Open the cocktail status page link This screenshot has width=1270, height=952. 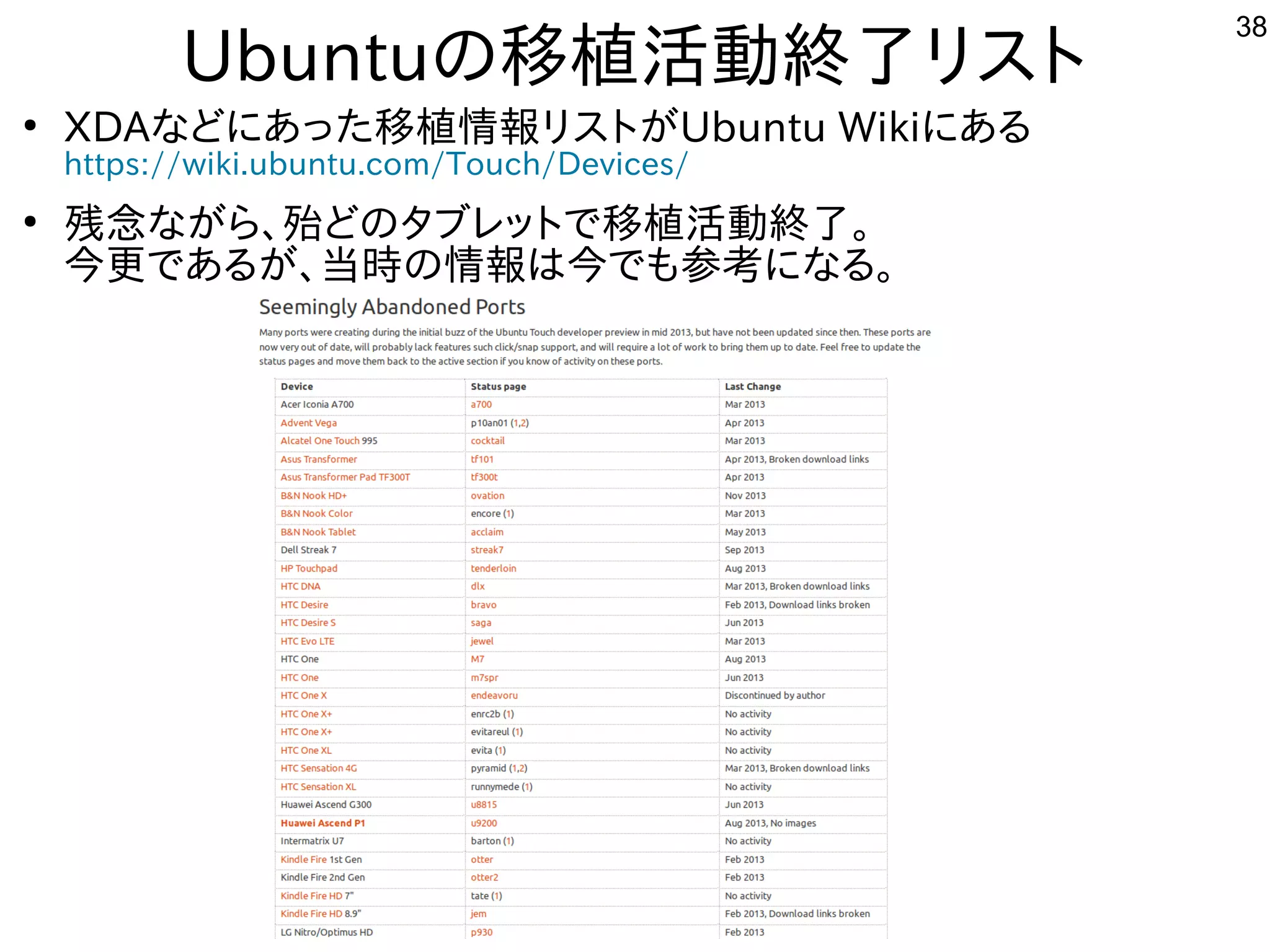point(487,441)
